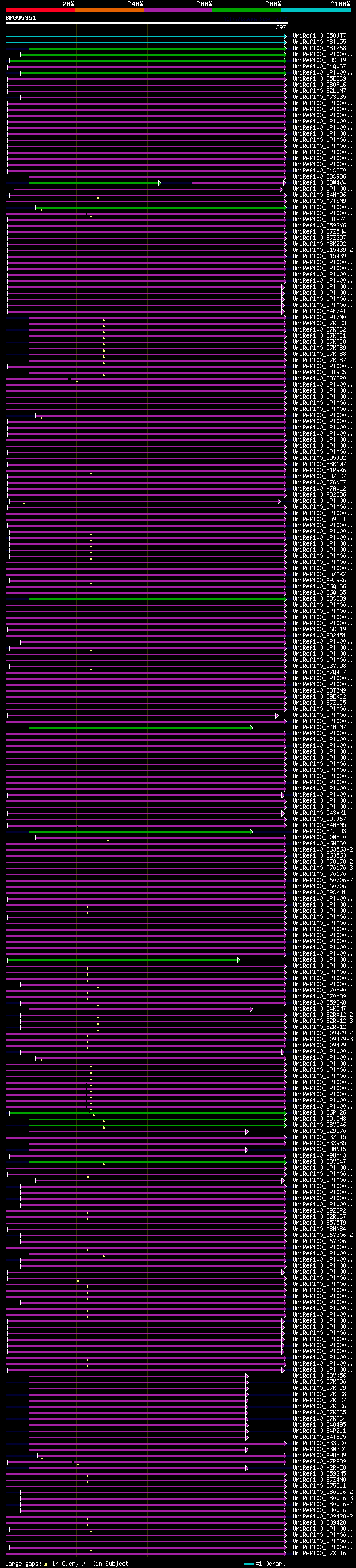This screenshot has width=356, height=1568.
Task: Select the UniRef100_Q50JT7 hit label
Action: click(x=319, y=37)
